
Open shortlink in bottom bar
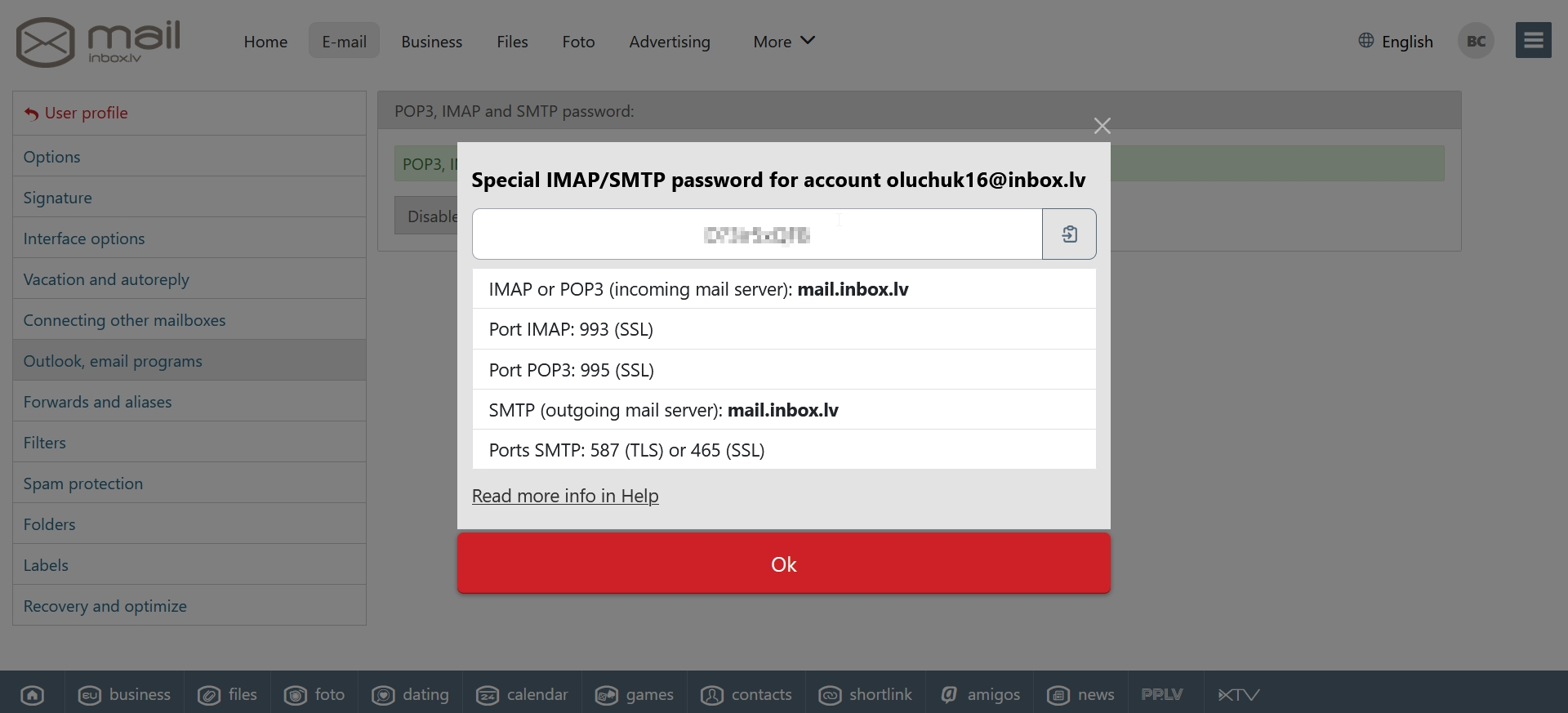(866, 694)
